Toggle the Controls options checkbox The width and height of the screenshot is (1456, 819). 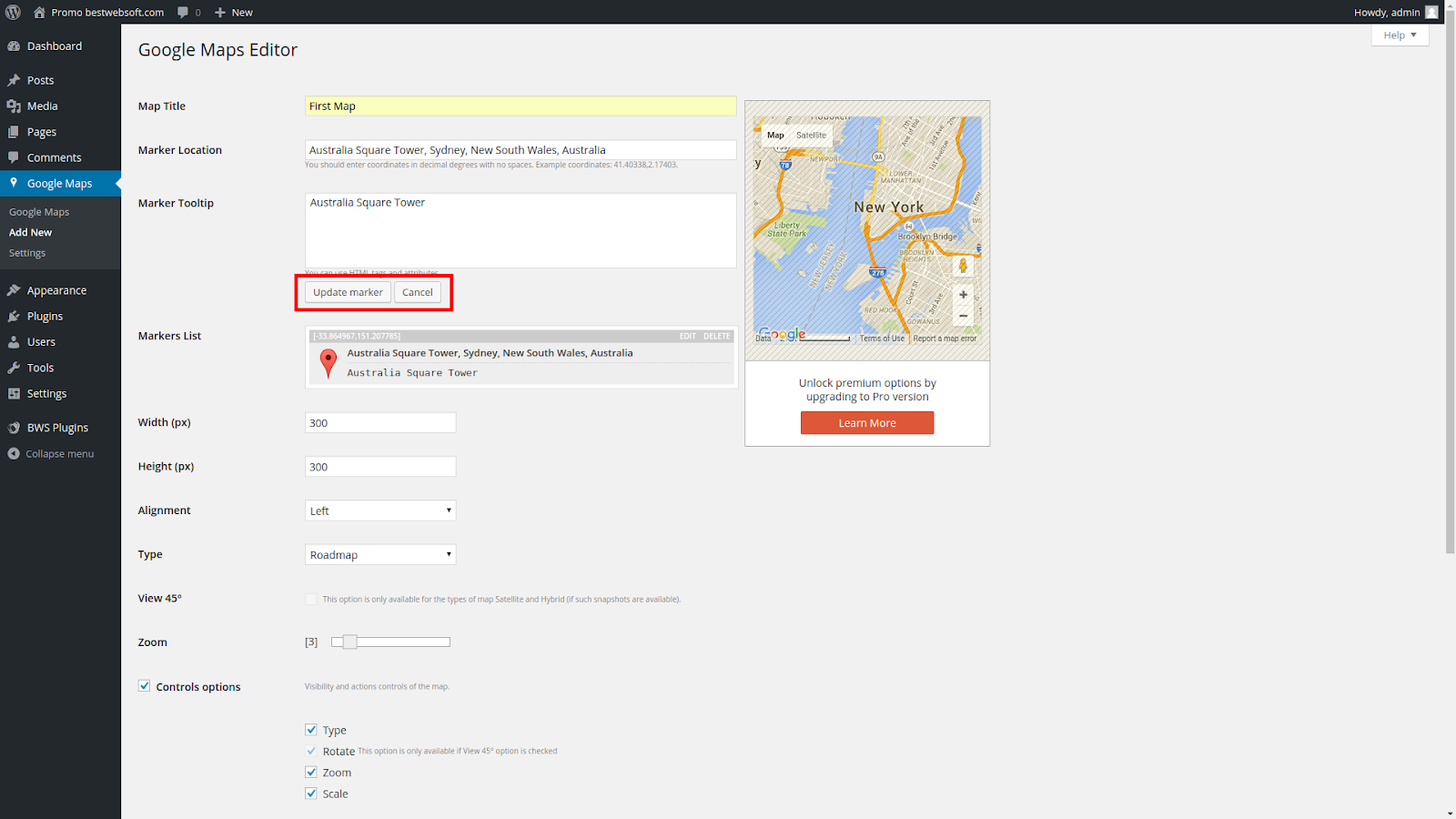coord(144,686)
